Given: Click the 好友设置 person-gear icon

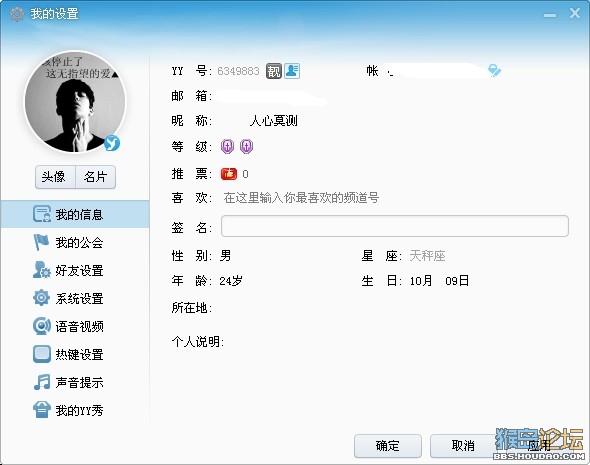Looking at the screenshot, I should click(41, 270).
